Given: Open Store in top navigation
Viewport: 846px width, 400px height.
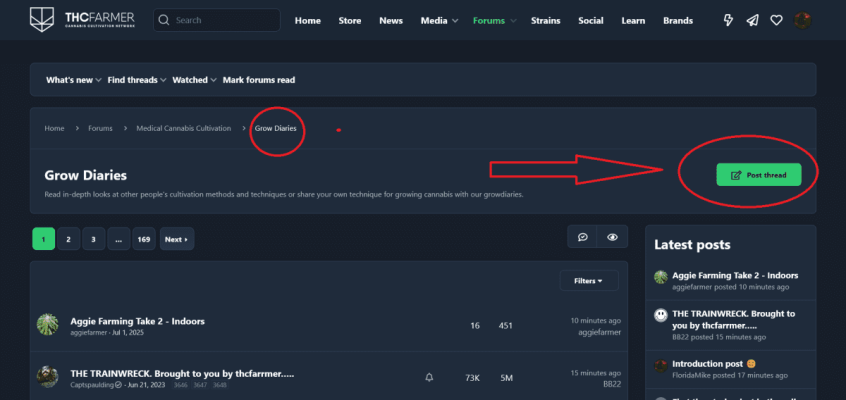Looking at the screenshot, I should [x=350, y=21].
